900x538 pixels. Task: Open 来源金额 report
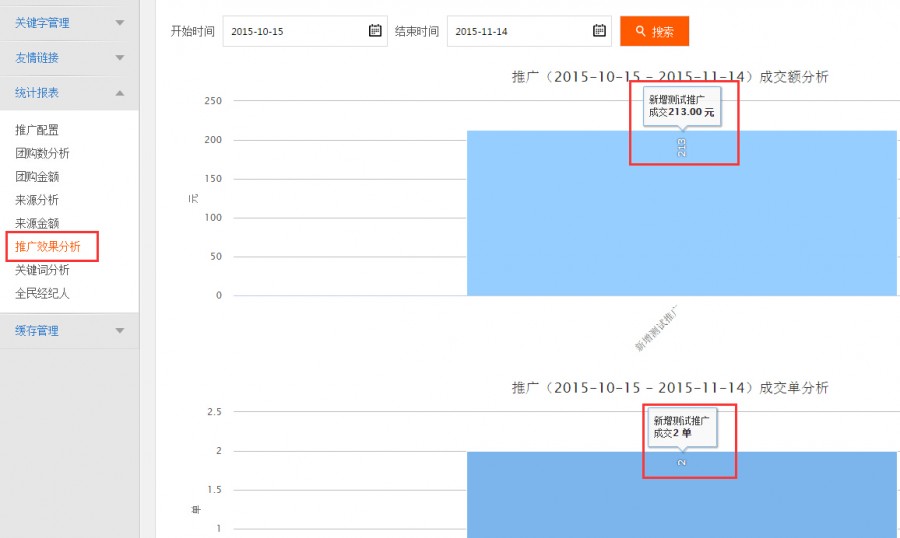(x=37, y=223)
